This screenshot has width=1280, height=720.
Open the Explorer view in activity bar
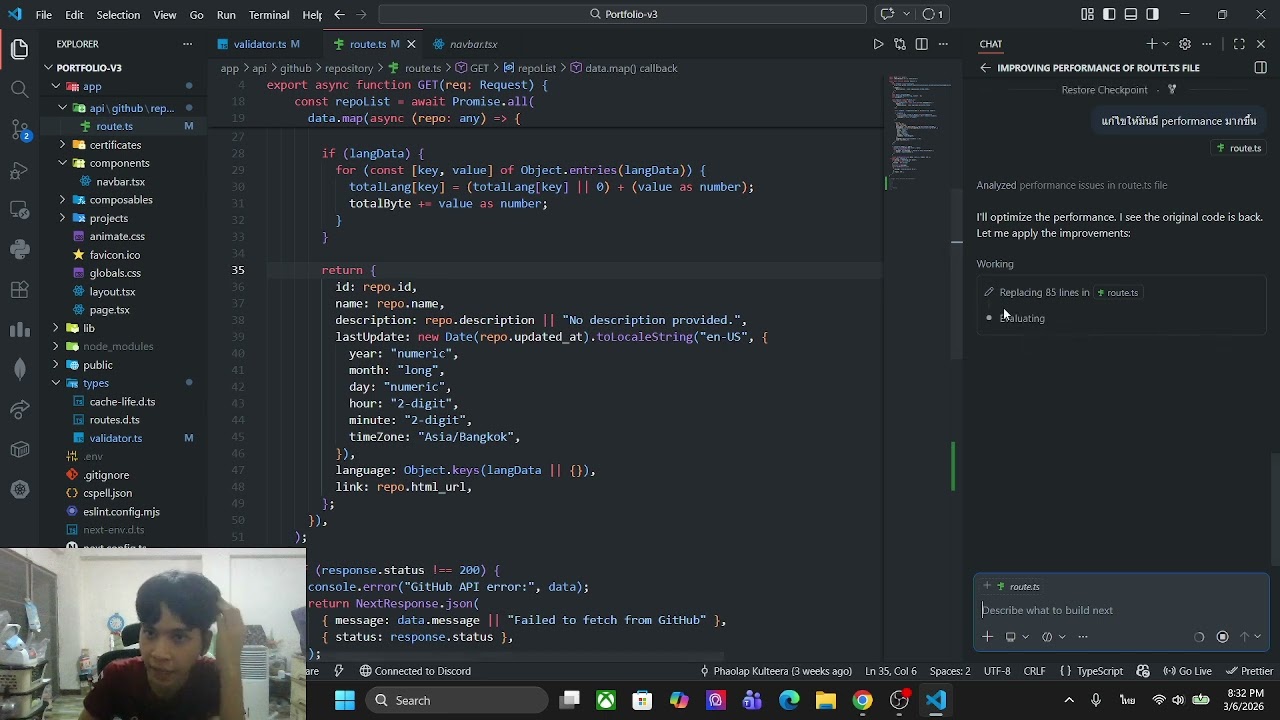coord(20,48)
